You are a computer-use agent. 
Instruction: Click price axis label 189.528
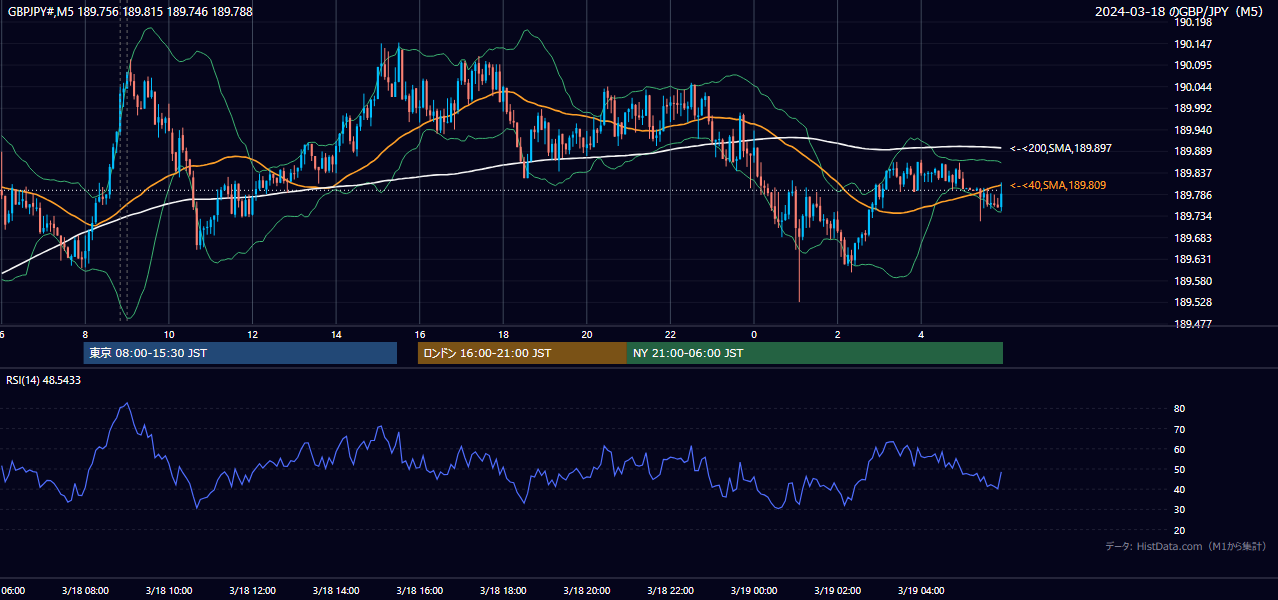(1194, 302)
